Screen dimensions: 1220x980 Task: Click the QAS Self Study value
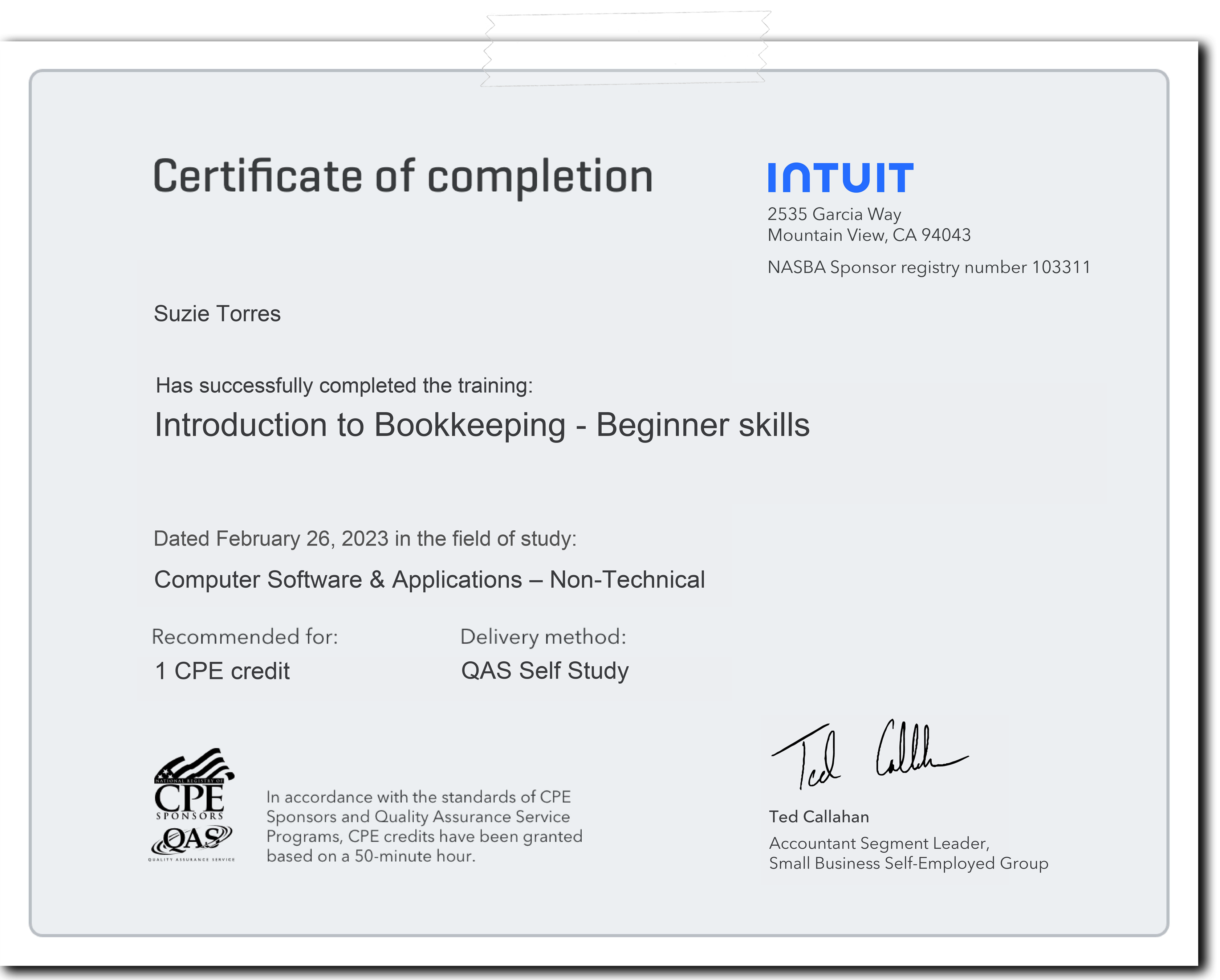pyautogui.click(x=545, y=671)
